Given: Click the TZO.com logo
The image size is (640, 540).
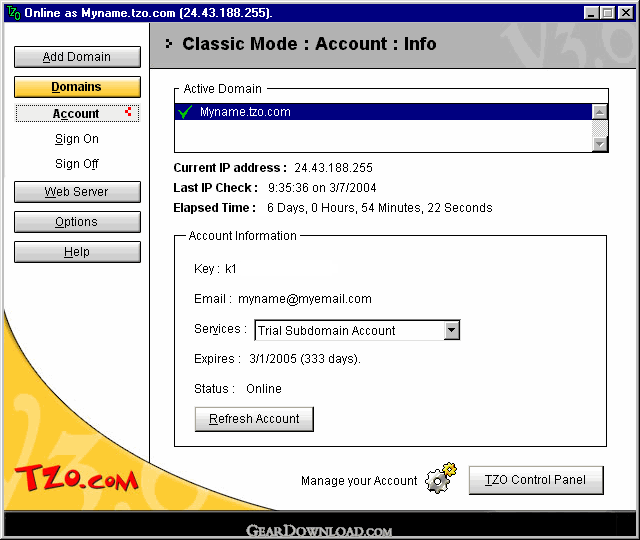Looking at the screenshot, I should point(76,478).
